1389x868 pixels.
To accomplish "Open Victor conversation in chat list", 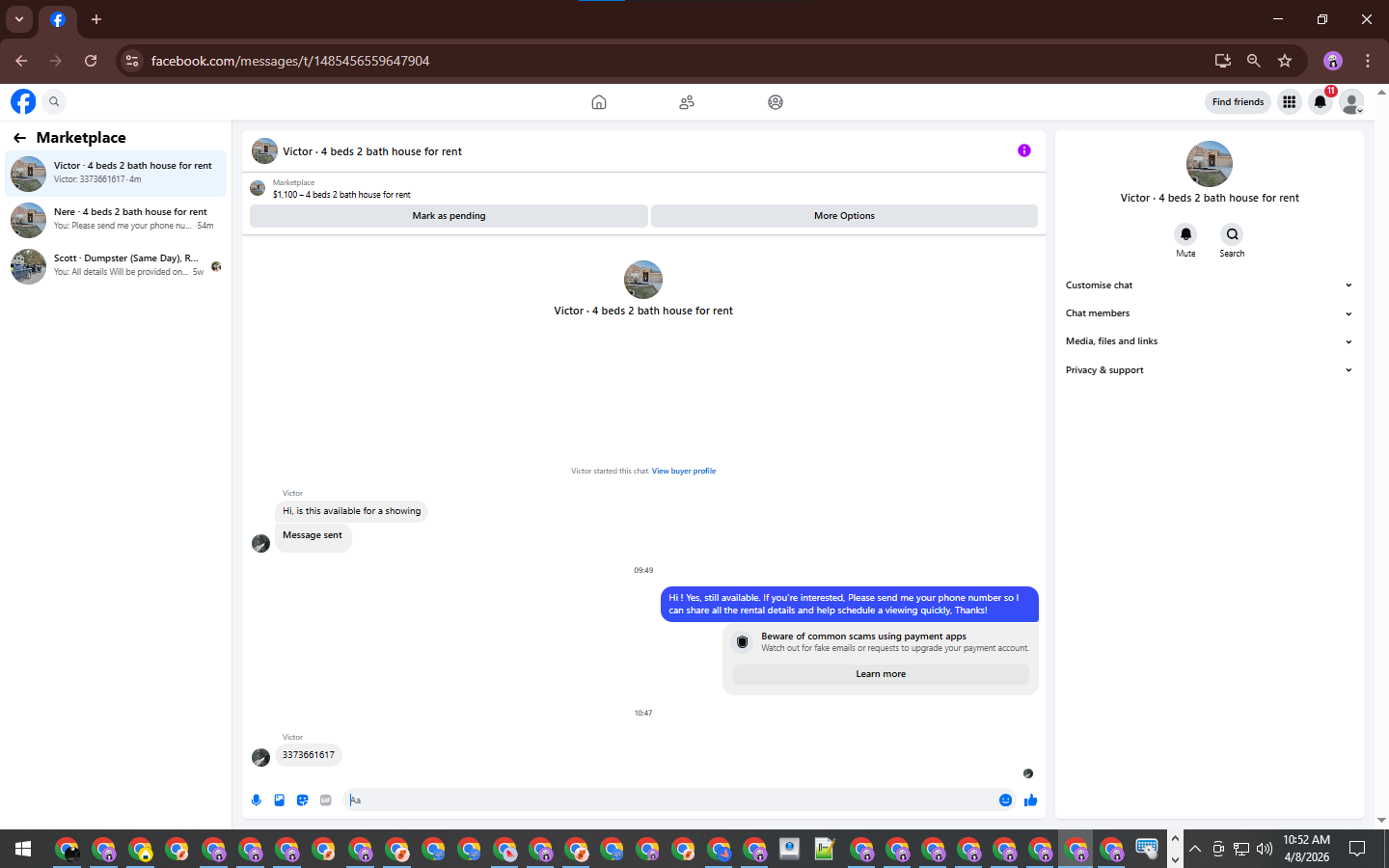I will 116,174.
